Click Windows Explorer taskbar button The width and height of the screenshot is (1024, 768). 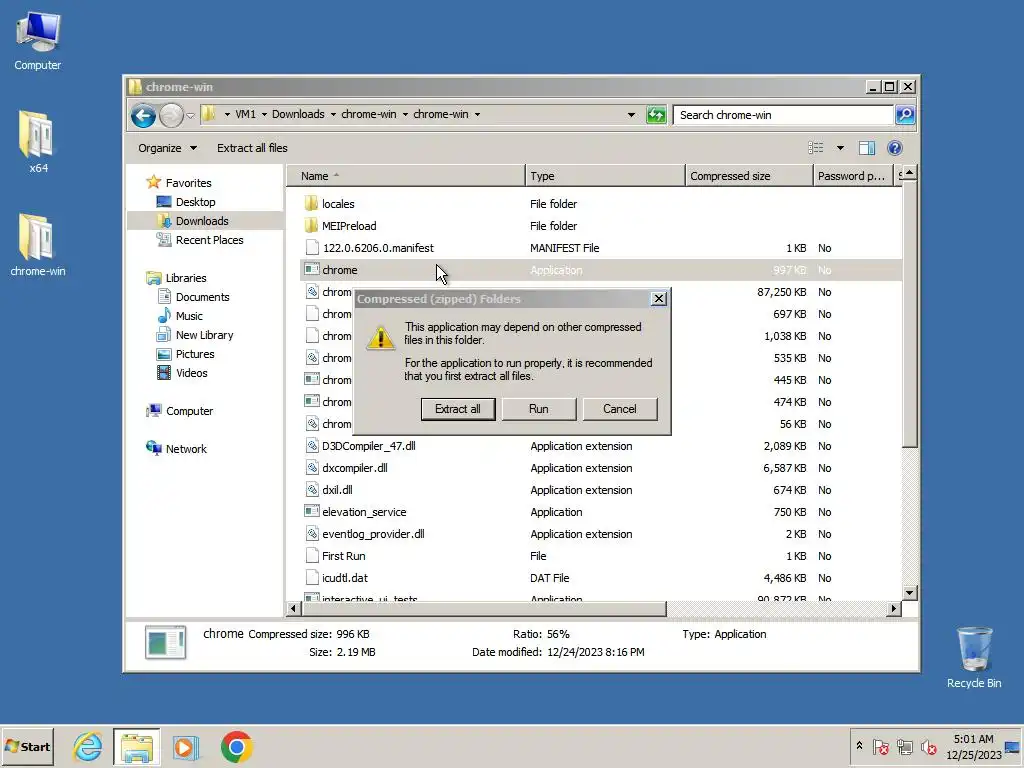(x=136, y=746)
